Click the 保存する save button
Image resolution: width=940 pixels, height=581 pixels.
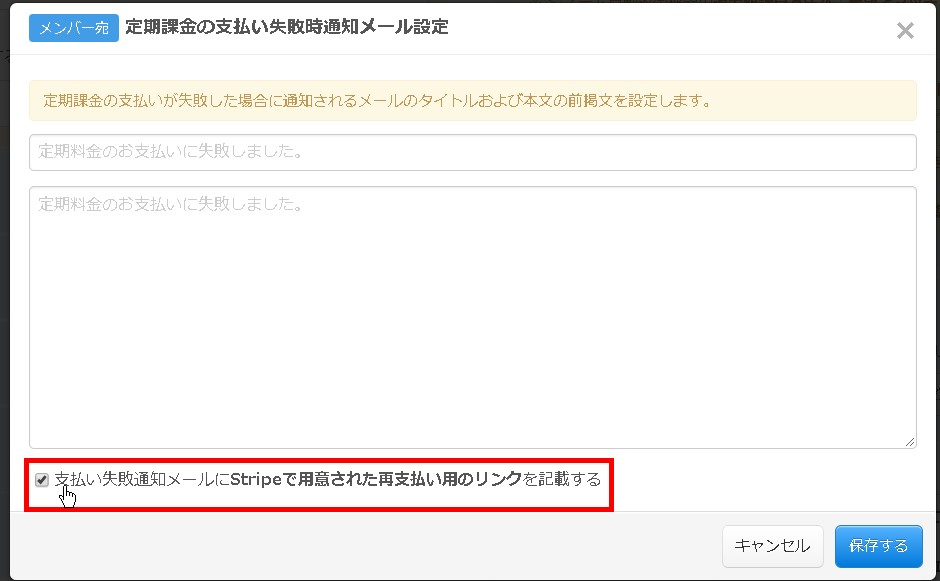coord(878,546)
